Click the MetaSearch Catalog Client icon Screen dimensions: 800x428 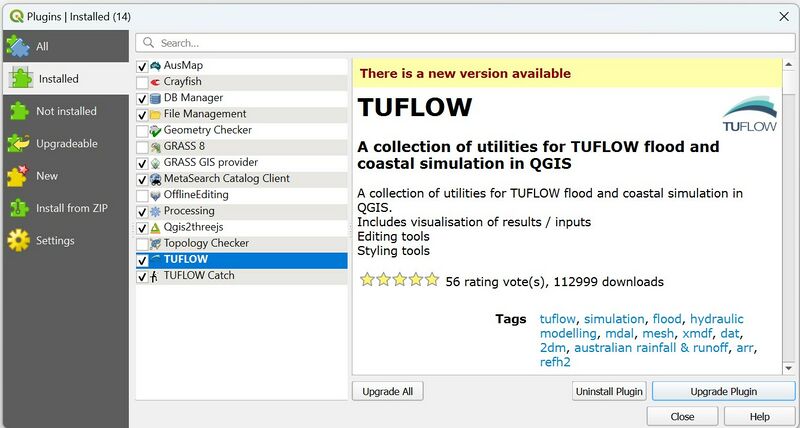point(156,179)
